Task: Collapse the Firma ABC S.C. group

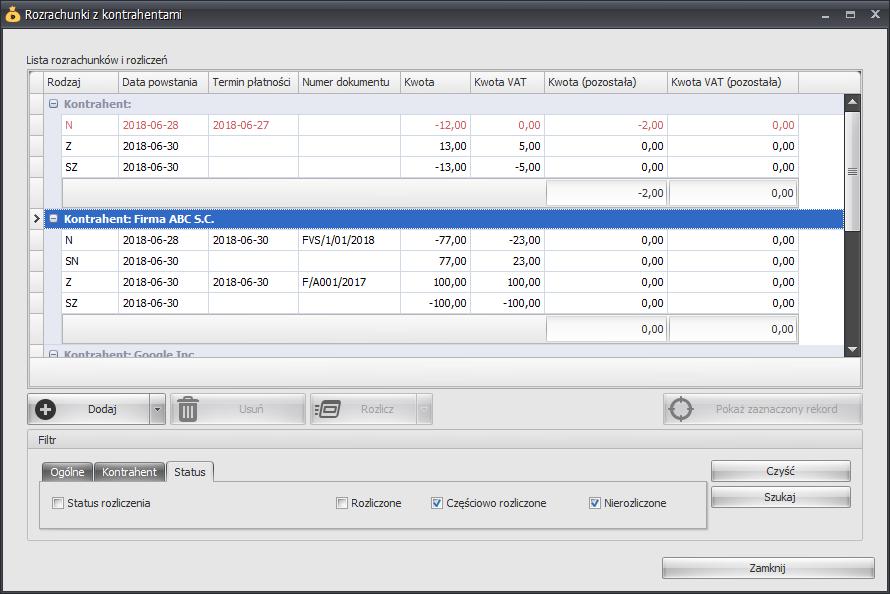Action: (x=53, y=218)
